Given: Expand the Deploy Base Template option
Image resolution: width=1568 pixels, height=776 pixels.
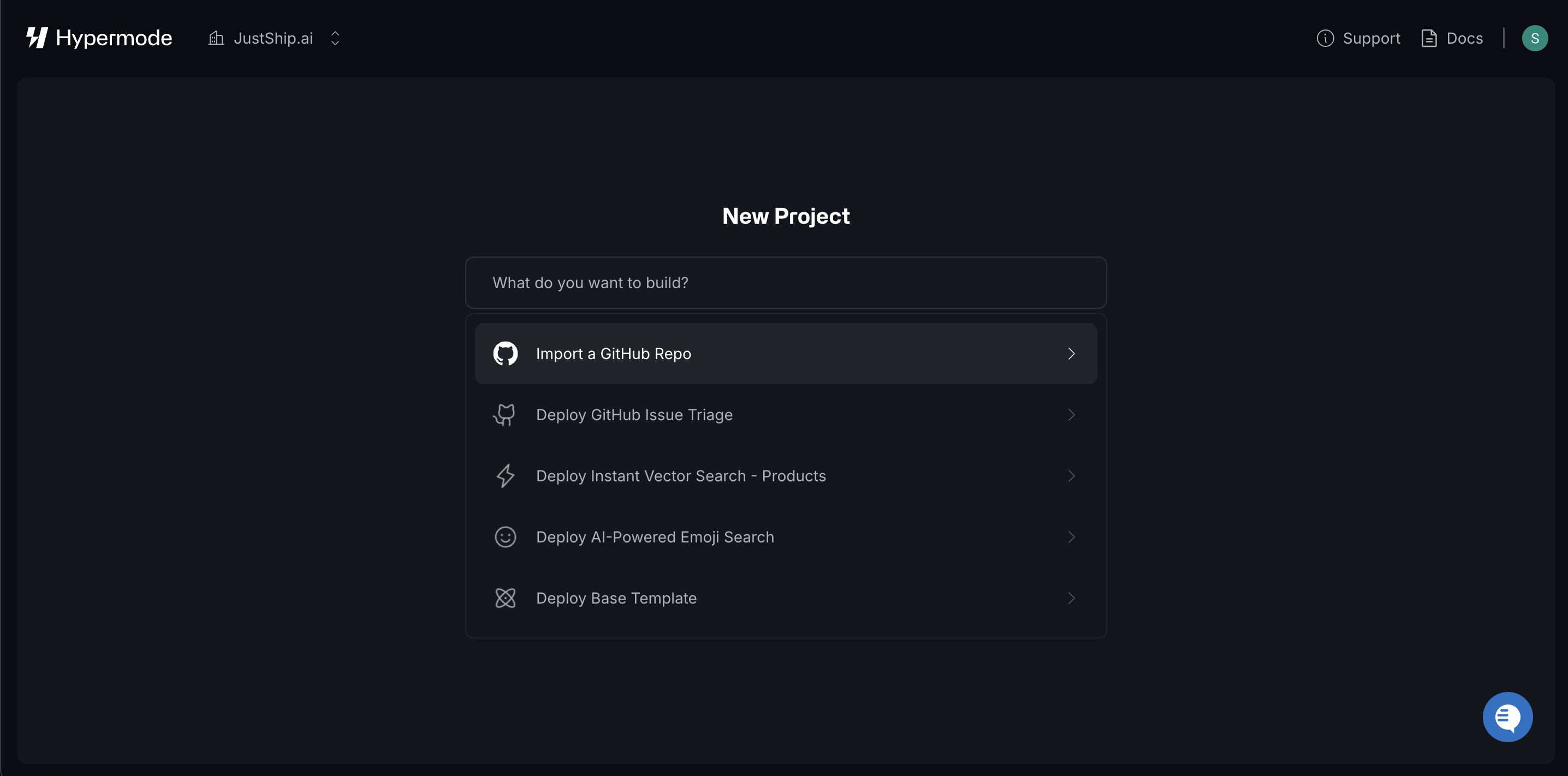Looking at the screenshot, I should pyautogui.click(x=1071, y=598).
